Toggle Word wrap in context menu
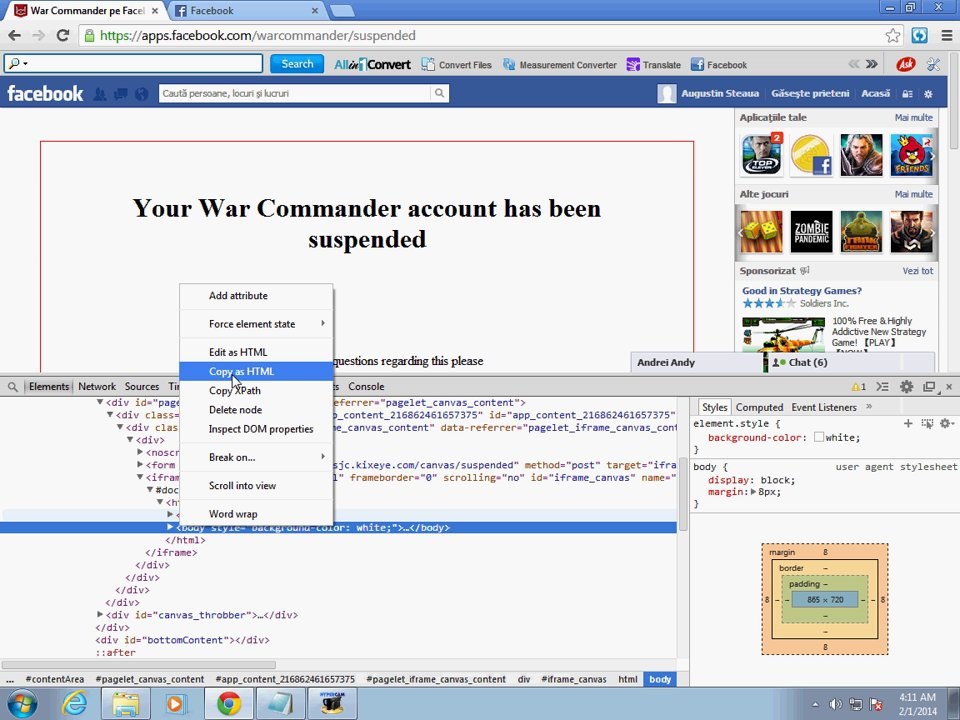The image size is (960, 720). pyautogui.click(x=256, y=514)
